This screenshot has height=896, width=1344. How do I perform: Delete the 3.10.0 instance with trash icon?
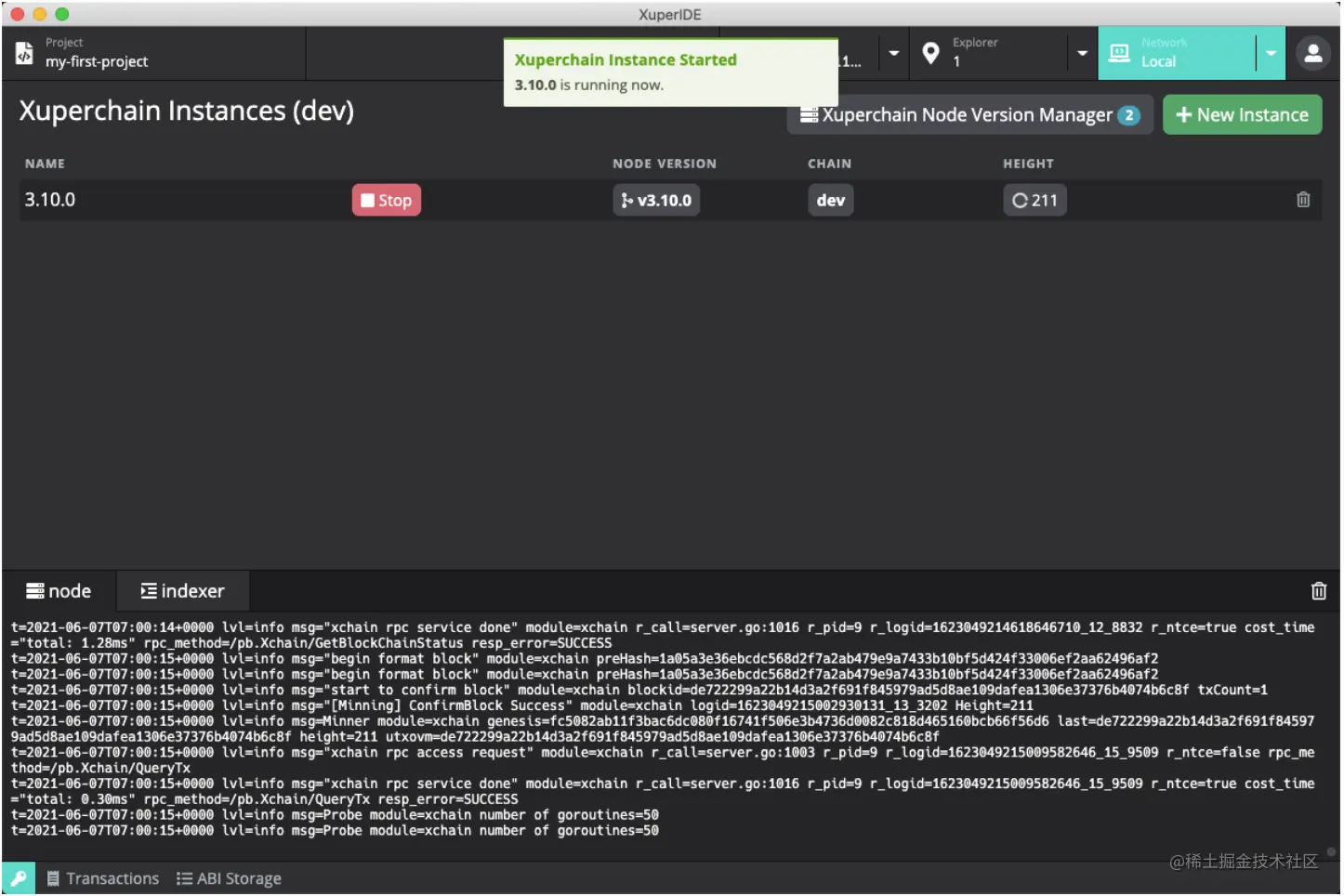(x=1303, y=200)
